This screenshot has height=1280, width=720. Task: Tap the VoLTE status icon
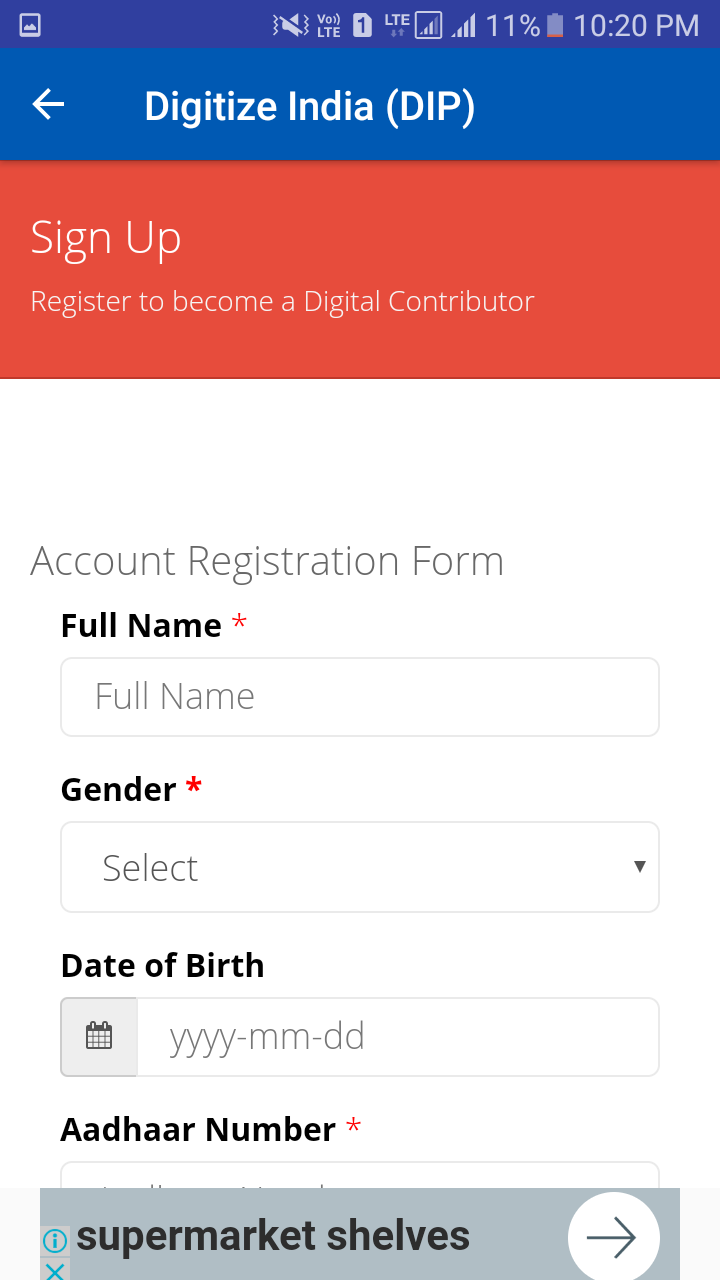coord(328,25)
